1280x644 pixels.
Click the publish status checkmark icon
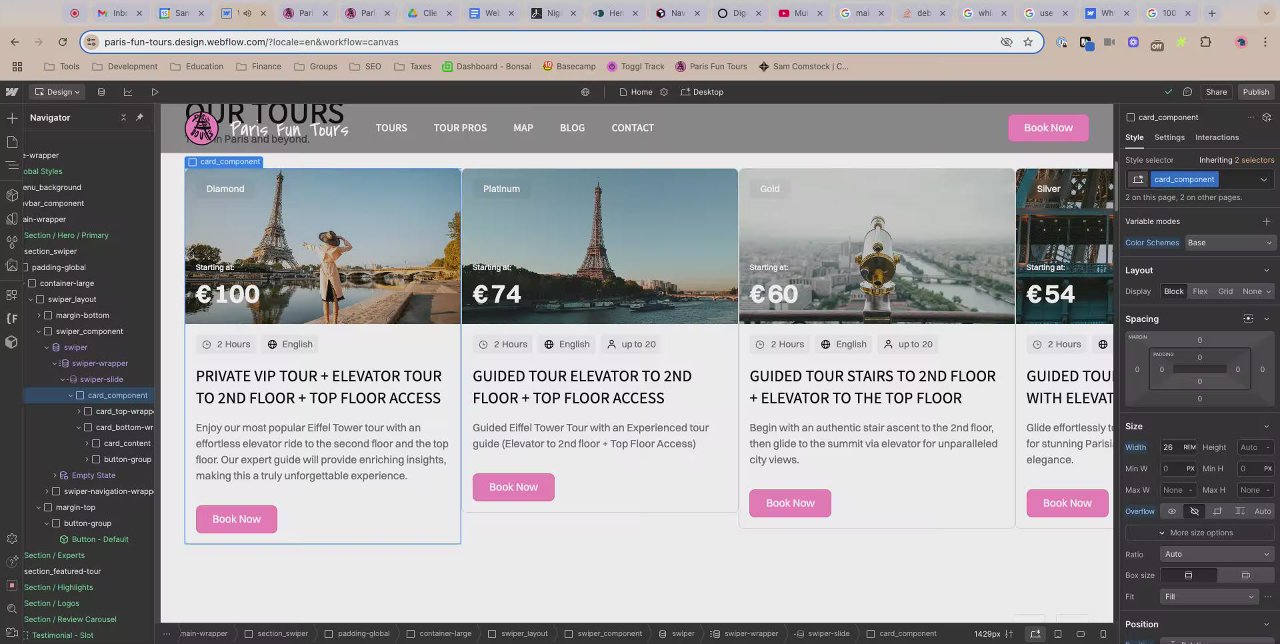1168,92
